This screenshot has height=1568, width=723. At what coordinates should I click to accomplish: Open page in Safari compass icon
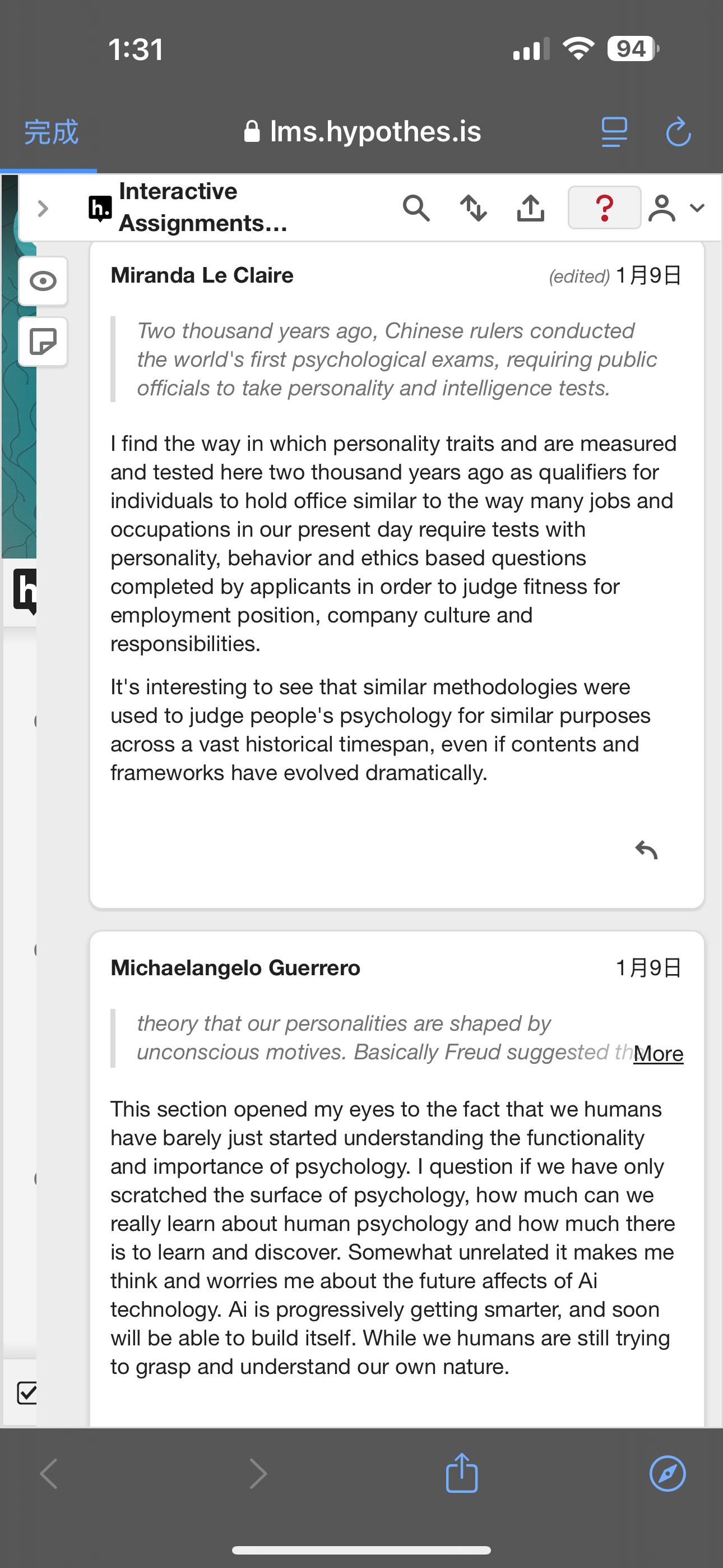667,1474
